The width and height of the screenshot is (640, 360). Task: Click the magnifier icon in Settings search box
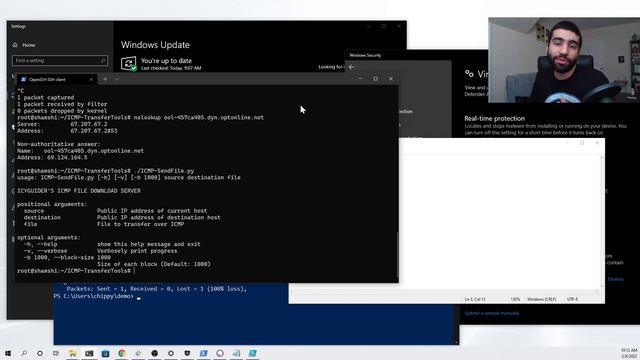coord(103,60)
